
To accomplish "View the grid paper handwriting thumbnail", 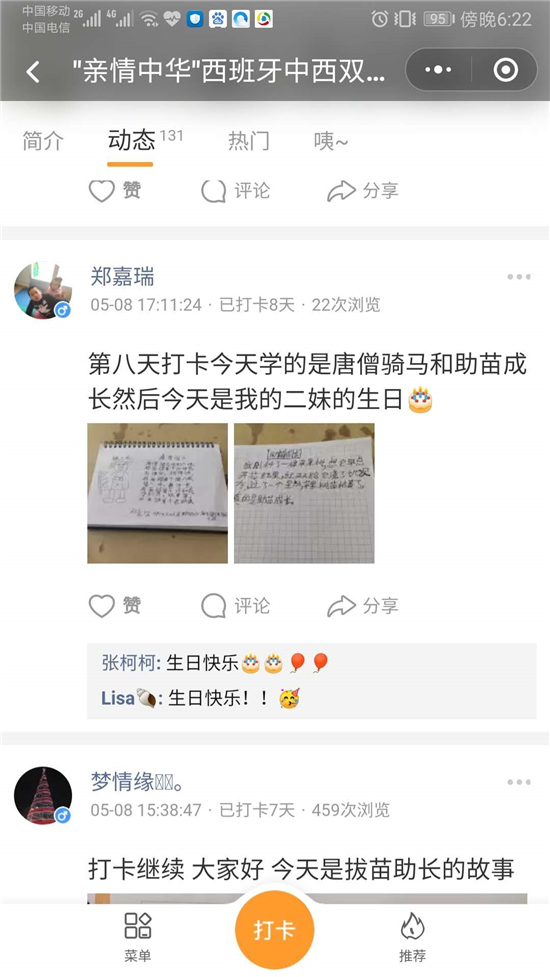I will (304, 493).
